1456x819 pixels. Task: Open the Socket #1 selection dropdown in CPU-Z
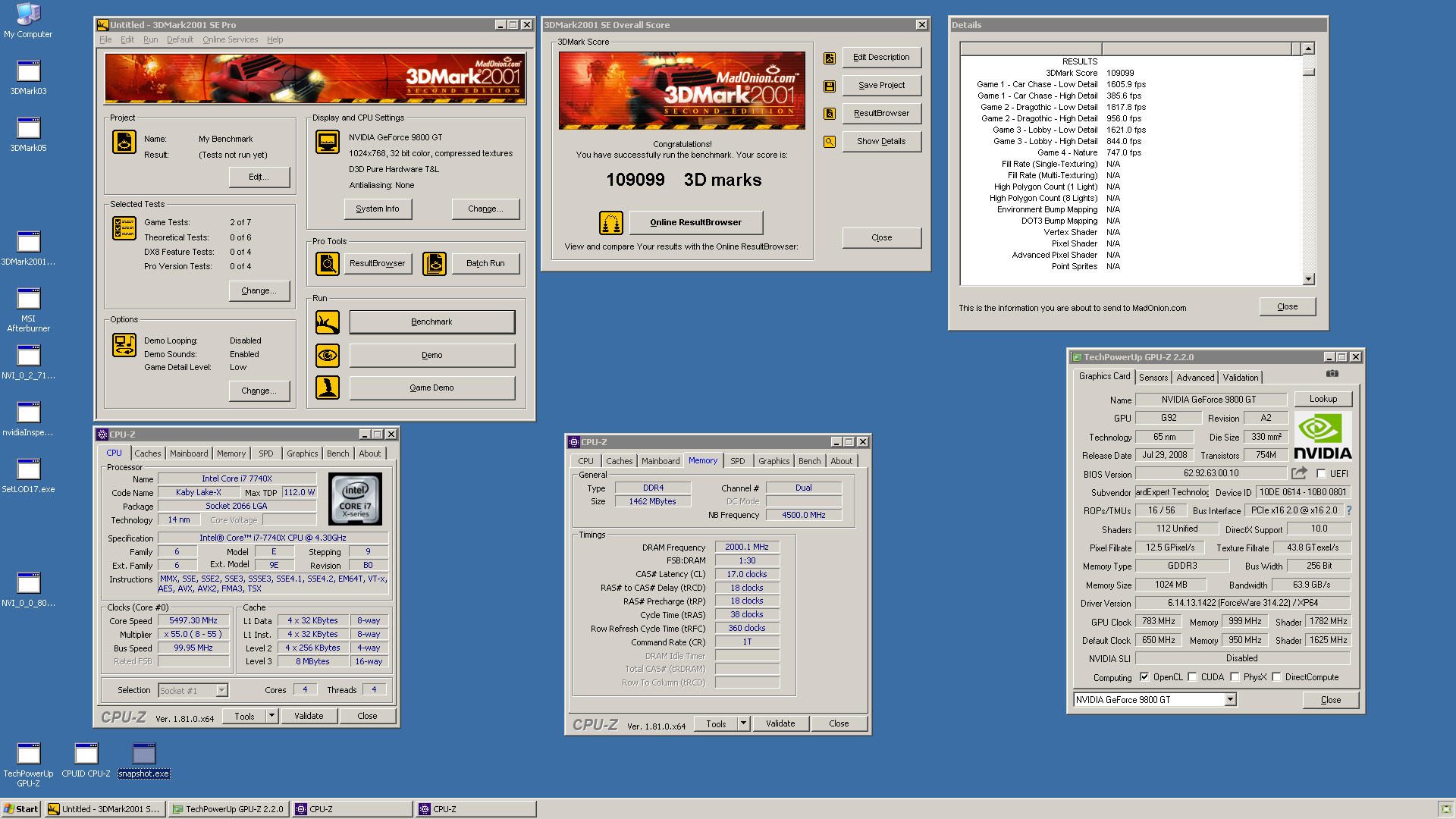pos(221,690)
